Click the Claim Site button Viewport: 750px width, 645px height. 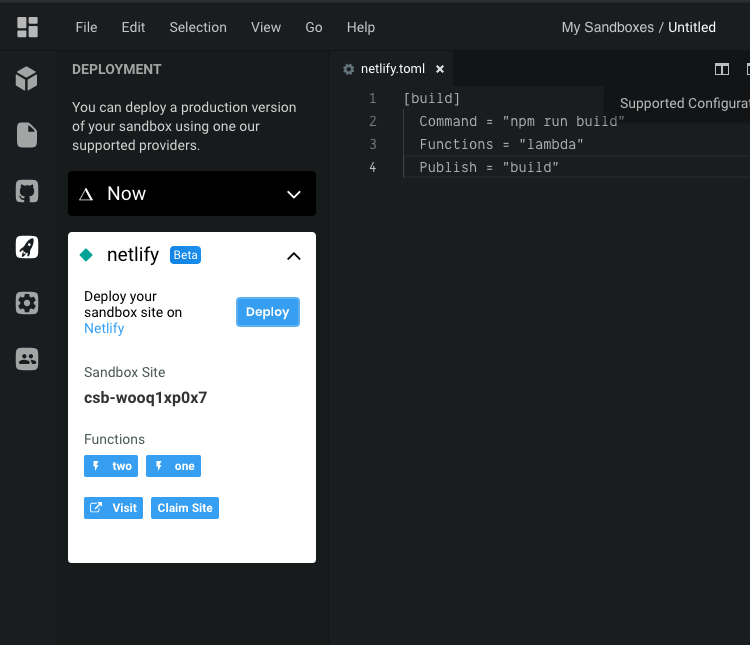[x=185, y=508]
